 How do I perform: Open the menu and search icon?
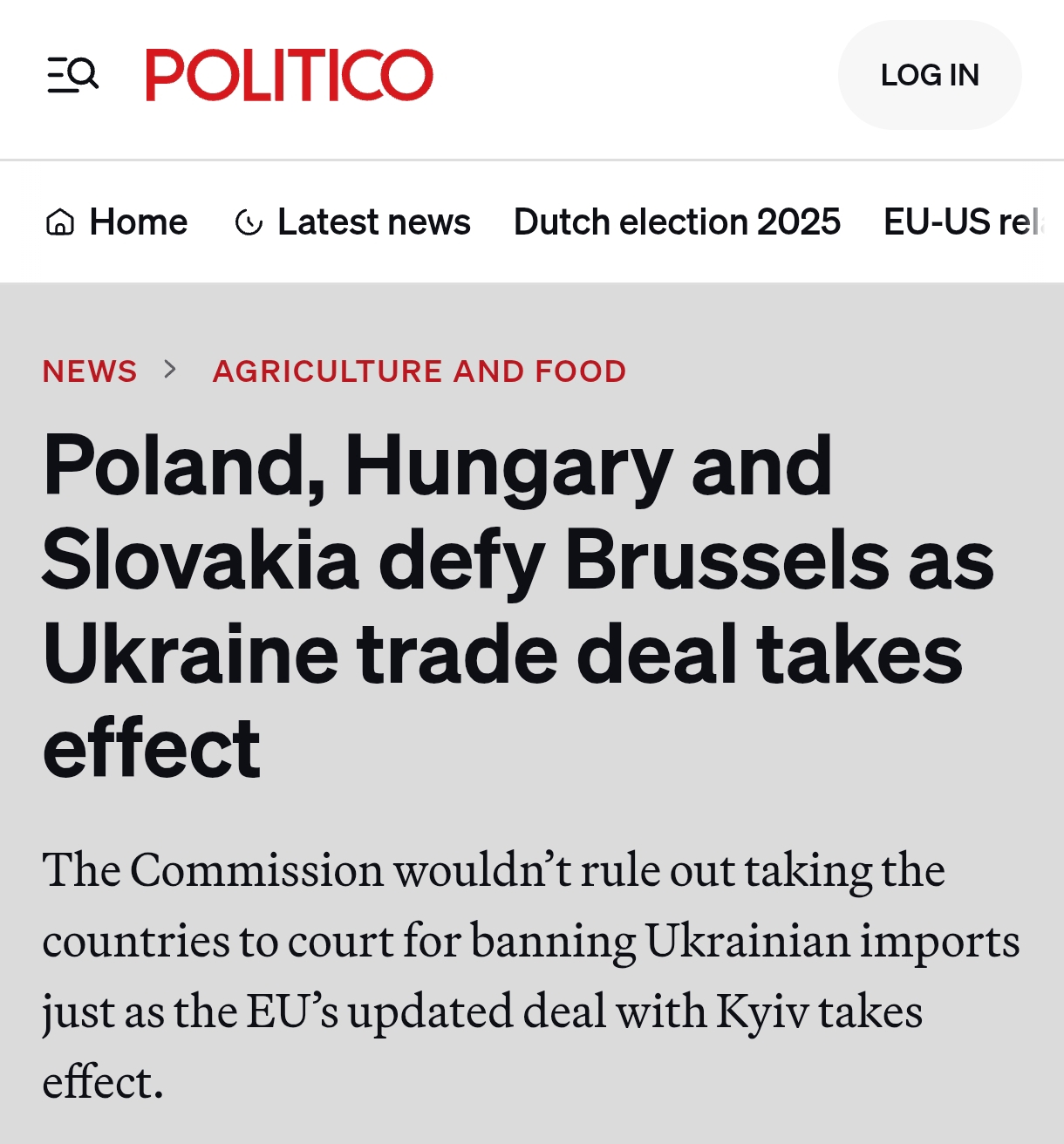73,75
